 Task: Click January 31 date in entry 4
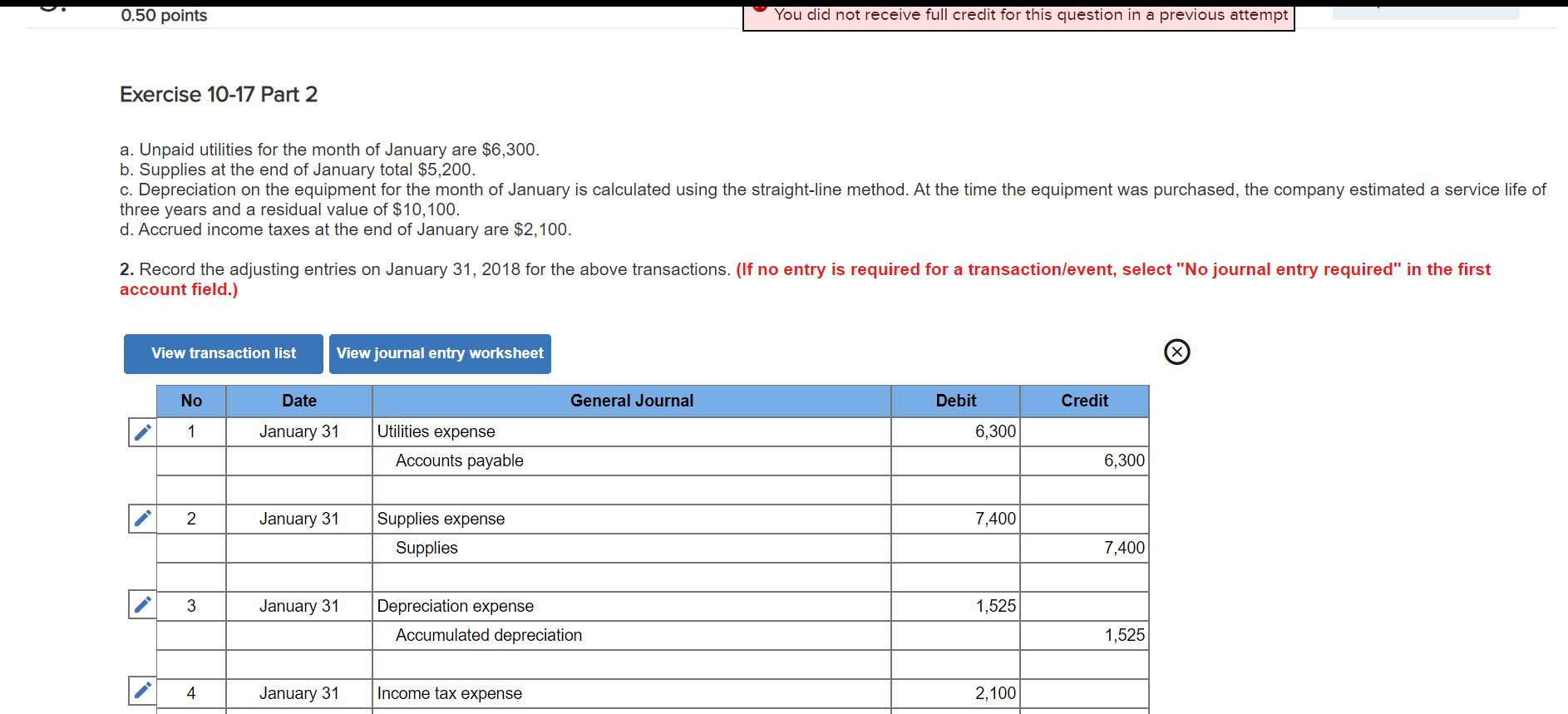click(299, 693)
